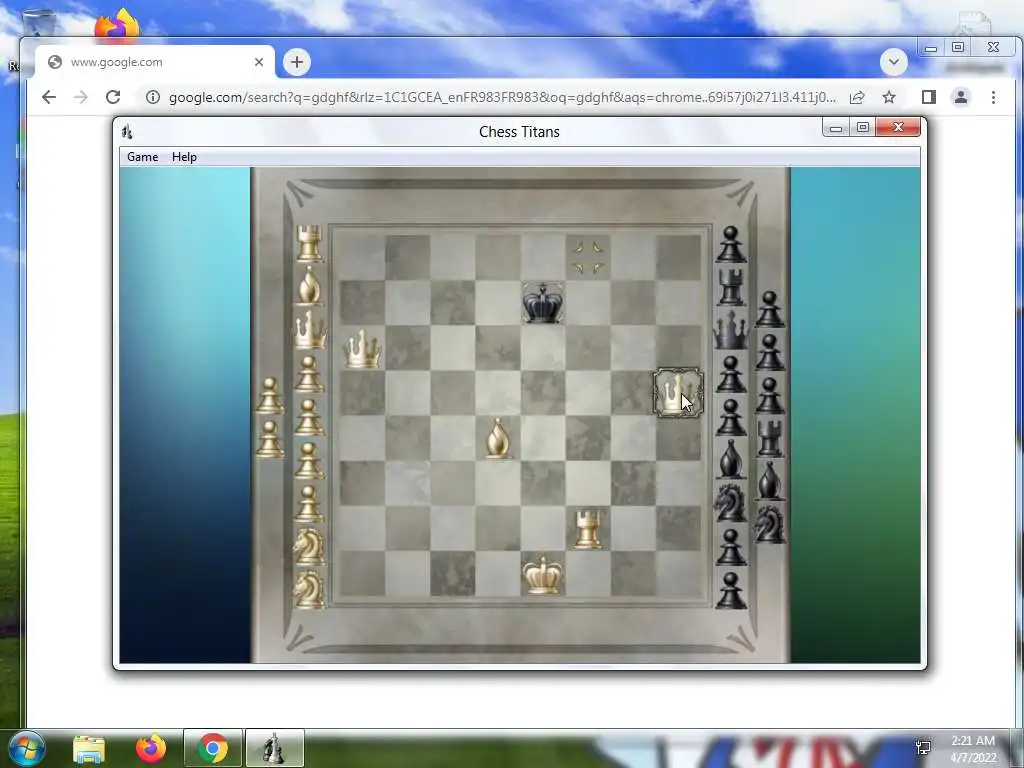
Task: Close the Chess Titans window
Action: (898, 127)
